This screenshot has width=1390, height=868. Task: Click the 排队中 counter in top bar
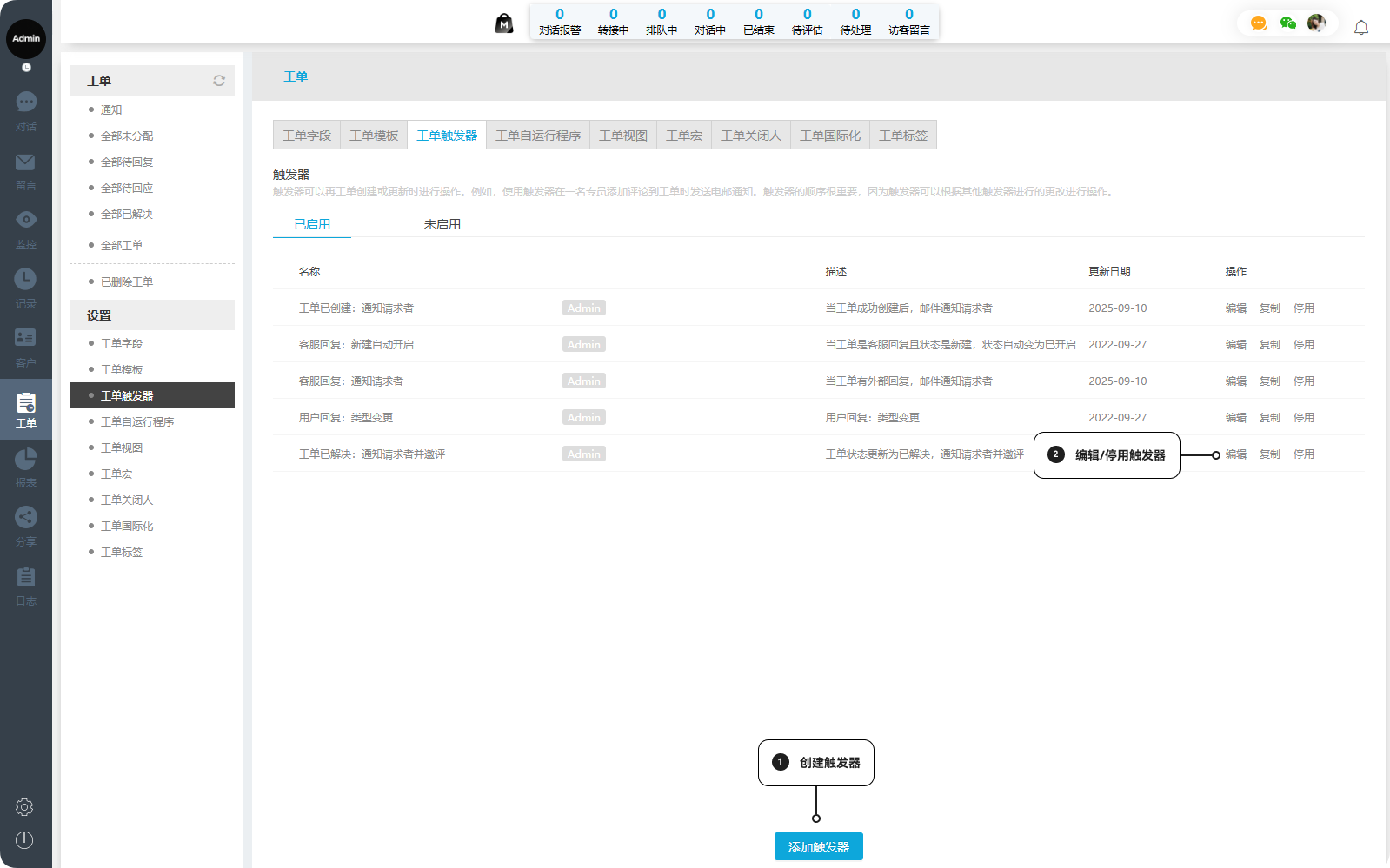point(662,22)
